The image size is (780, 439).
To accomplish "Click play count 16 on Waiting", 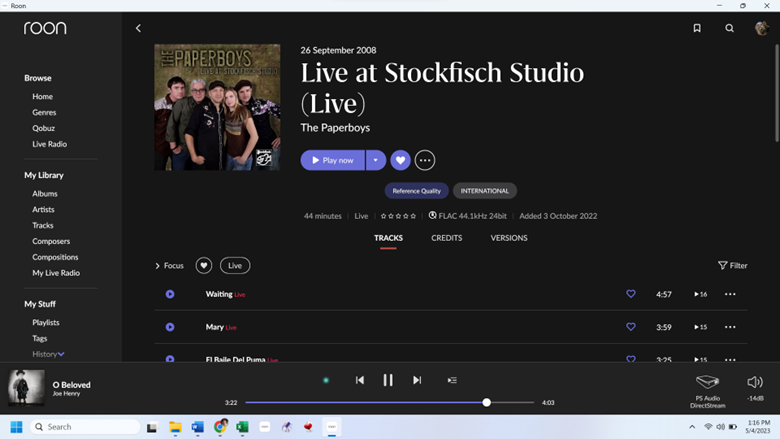I will (700, 294).
